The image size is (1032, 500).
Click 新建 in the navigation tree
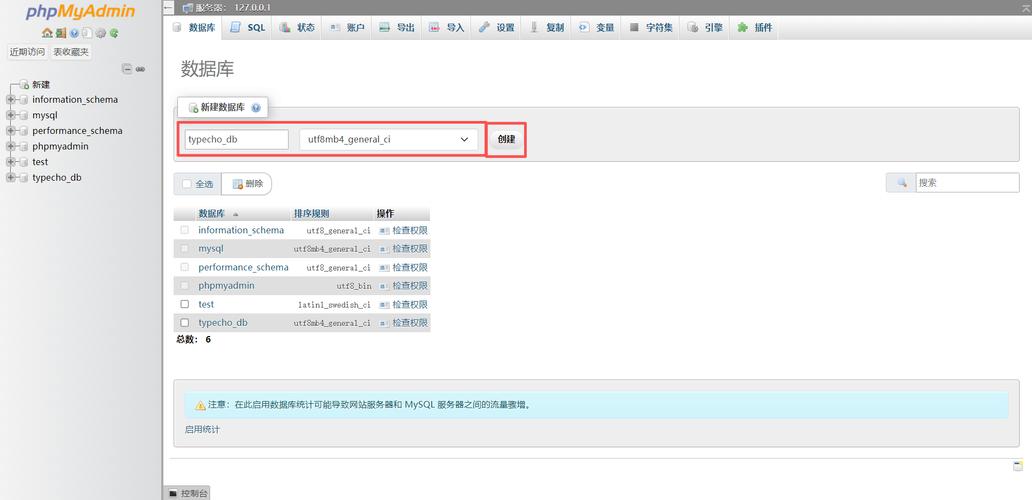41,84
